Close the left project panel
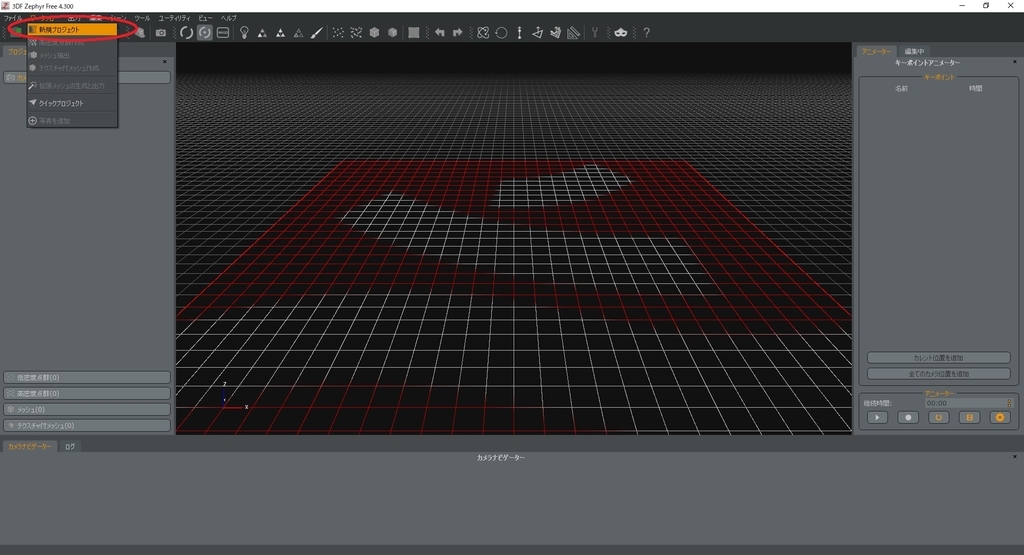1024x555 pixels. click(165, 62)
